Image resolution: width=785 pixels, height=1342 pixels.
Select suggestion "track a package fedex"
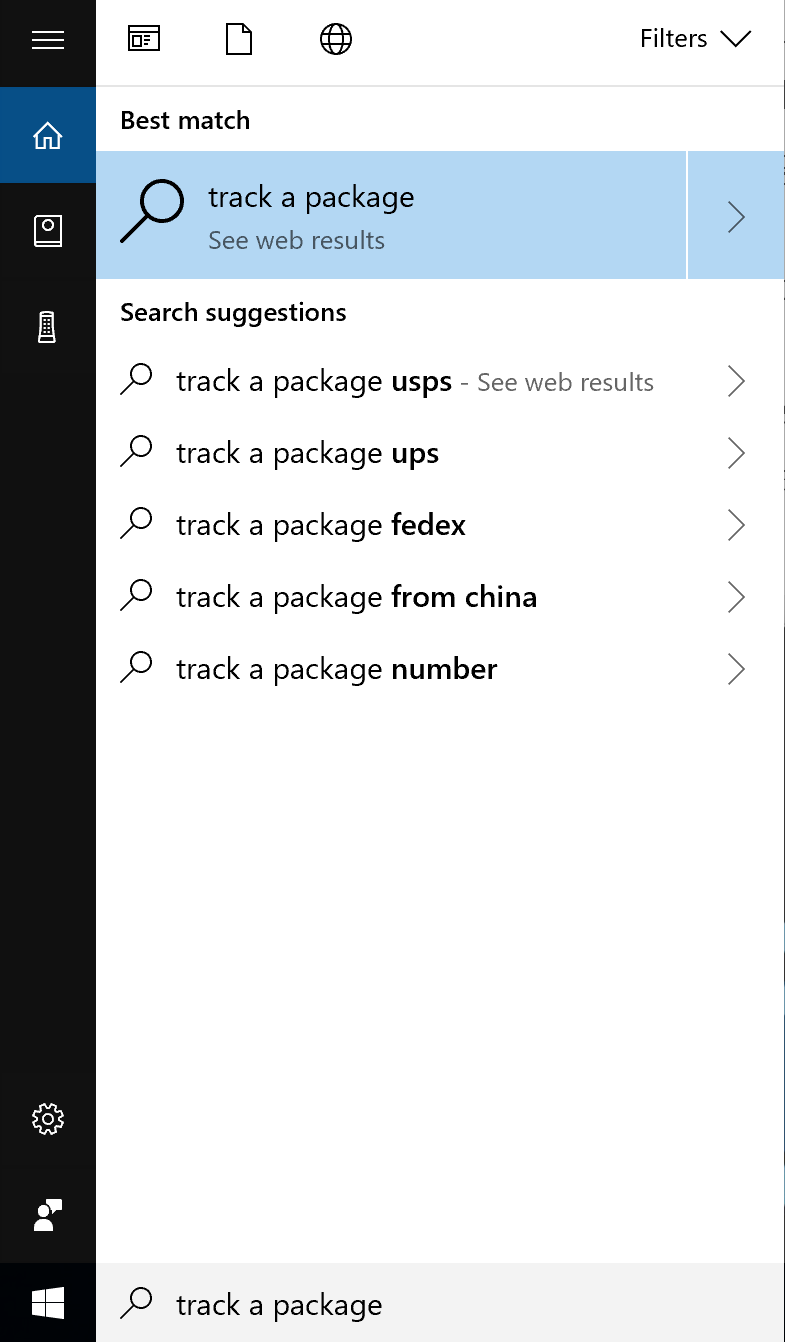coord(320,526)
